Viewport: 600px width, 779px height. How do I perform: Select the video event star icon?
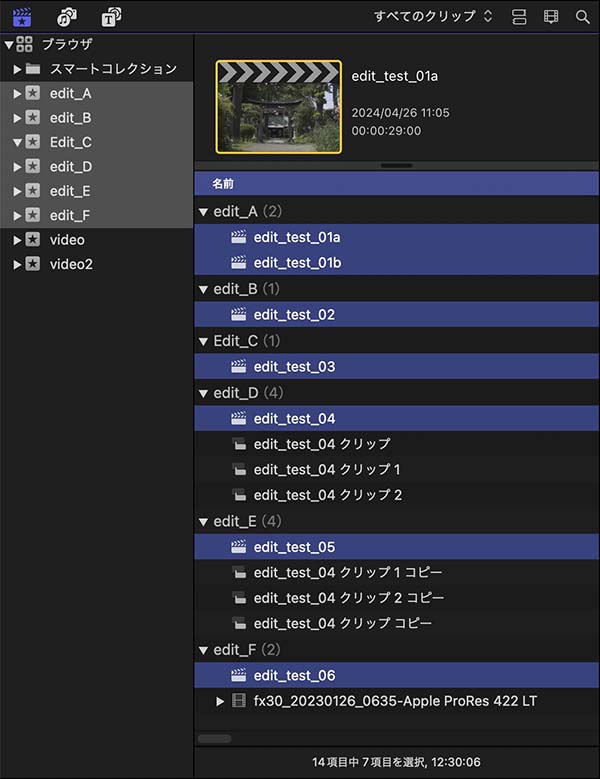(33, 239)
